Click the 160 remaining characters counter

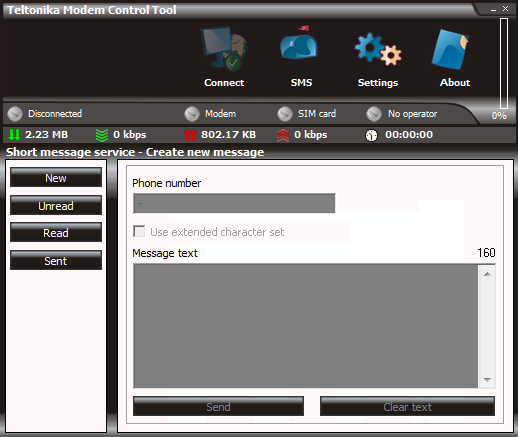[486, 253]
